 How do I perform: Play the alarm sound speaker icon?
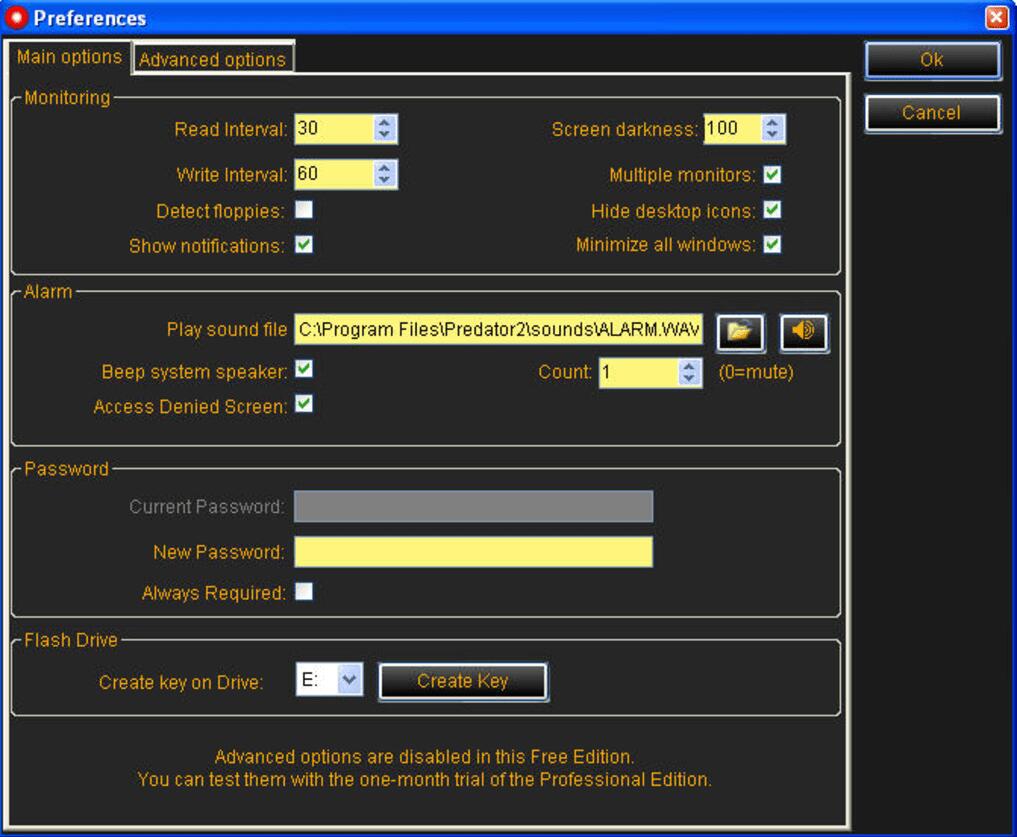point(804,333)
